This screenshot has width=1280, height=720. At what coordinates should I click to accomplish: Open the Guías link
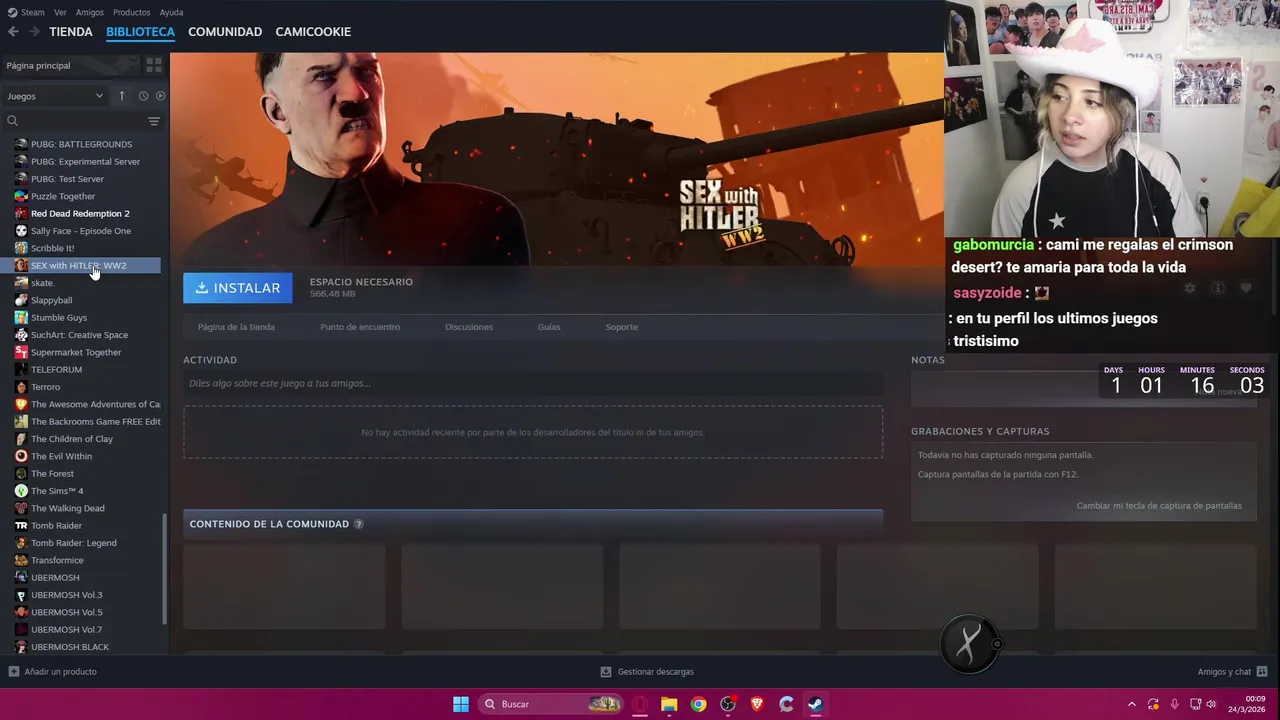549,327
